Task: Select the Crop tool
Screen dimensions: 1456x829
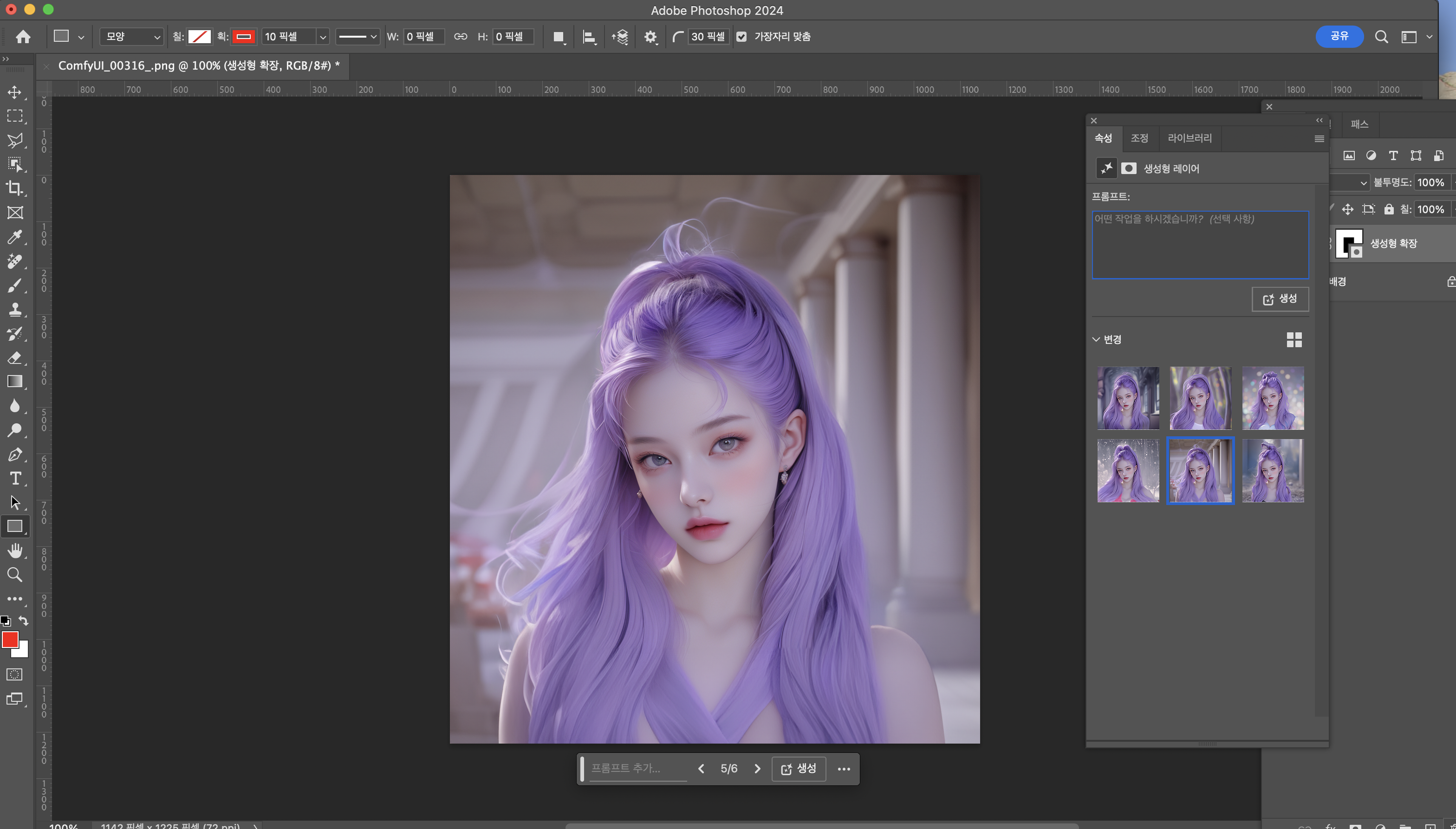Action: click(15, 188)
